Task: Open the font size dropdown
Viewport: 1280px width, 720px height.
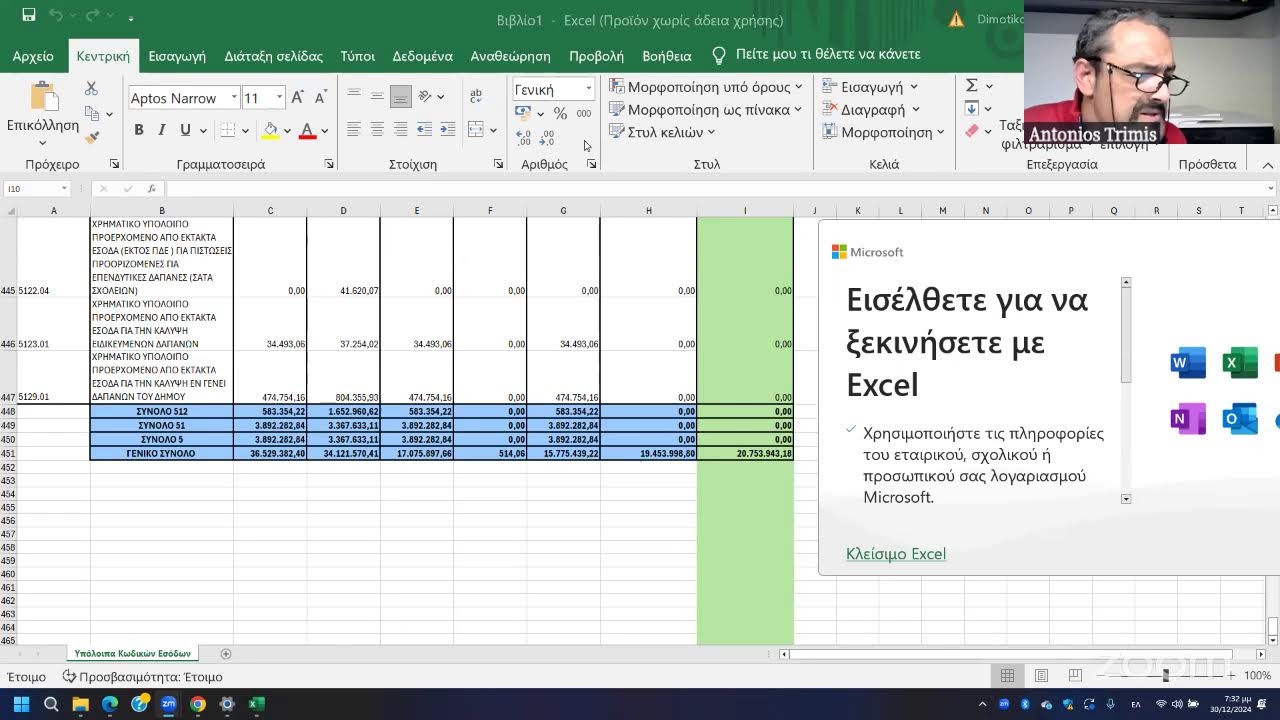Action: coord(279,98)
